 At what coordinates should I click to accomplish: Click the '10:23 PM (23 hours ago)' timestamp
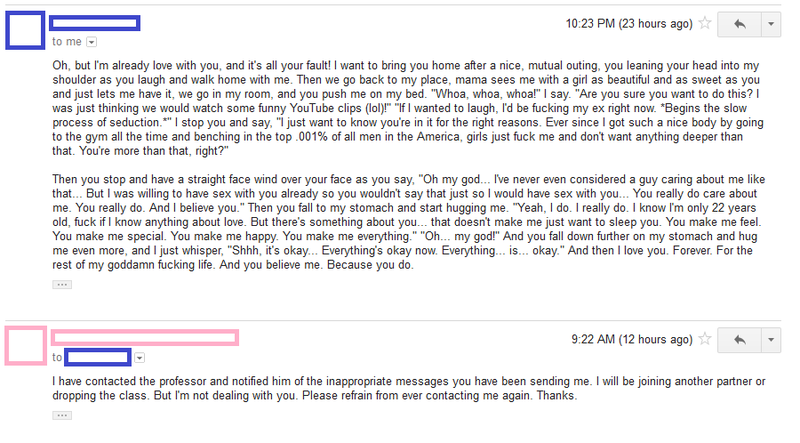tap(629, 23)
